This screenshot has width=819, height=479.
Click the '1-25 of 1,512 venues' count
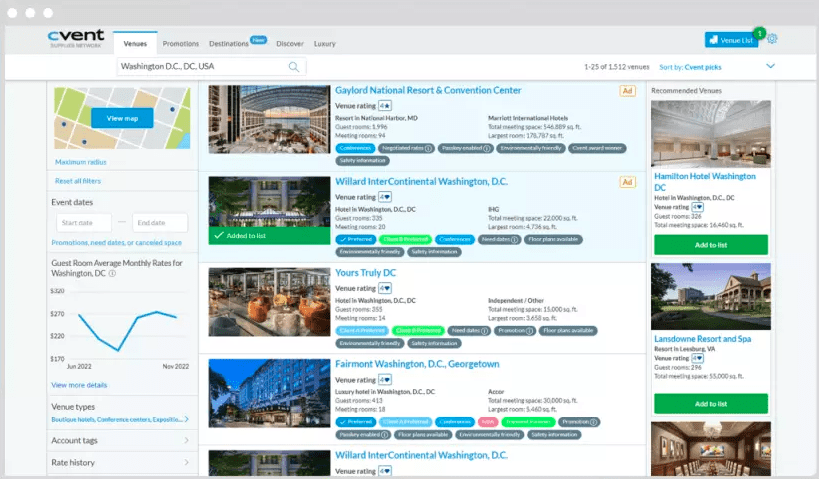[x=616, y=67]
